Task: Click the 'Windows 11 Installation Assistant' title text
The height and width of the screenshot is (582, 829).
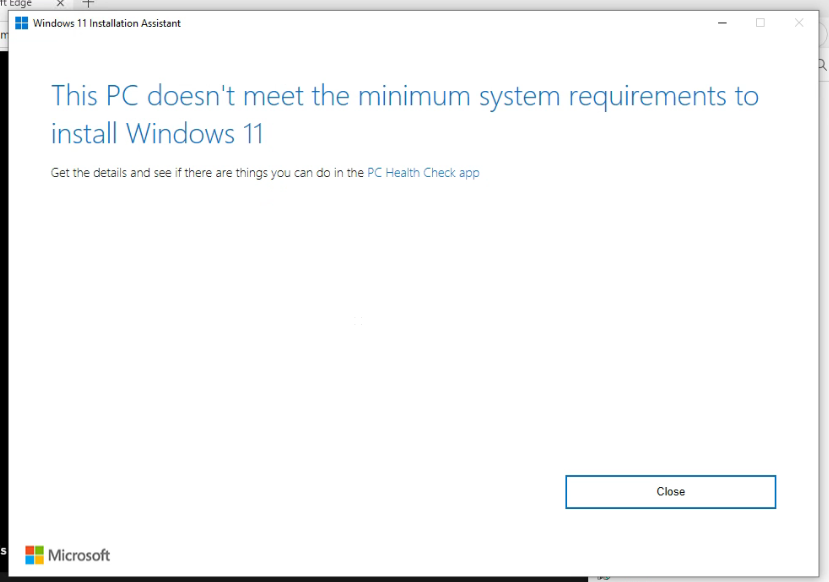Action: [x=107, y=23]
